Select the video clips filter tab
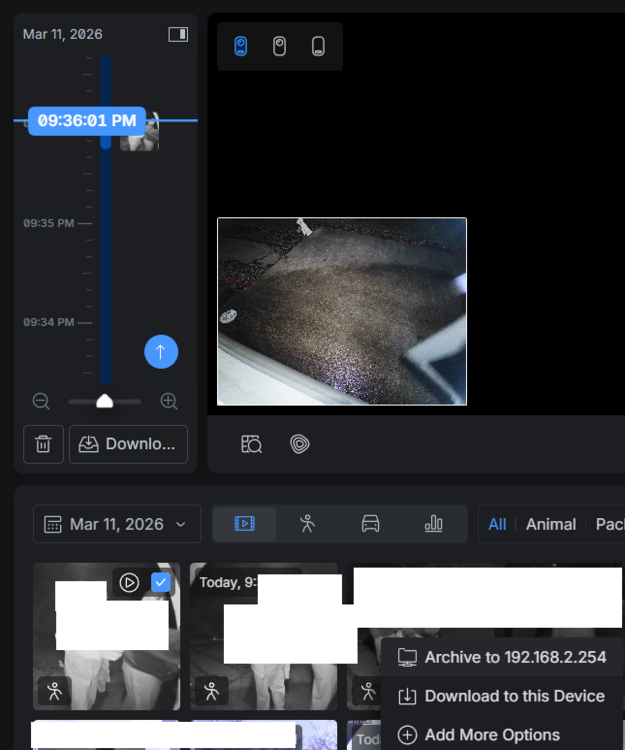The height and width of the screenshot is (750, 625). [x=244, y=524]
